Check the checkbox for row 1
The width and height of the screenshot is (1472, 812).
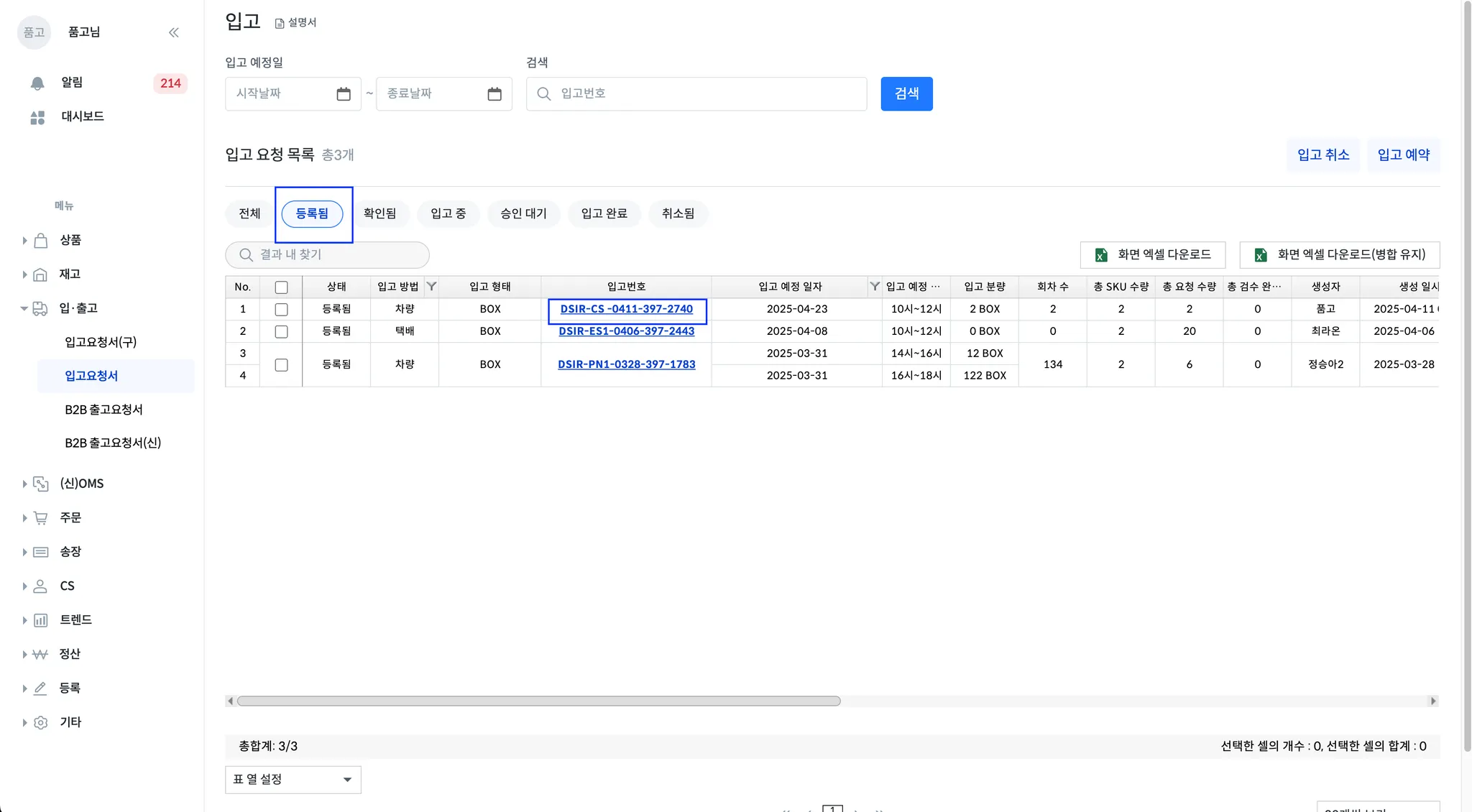tap(281, 310)
